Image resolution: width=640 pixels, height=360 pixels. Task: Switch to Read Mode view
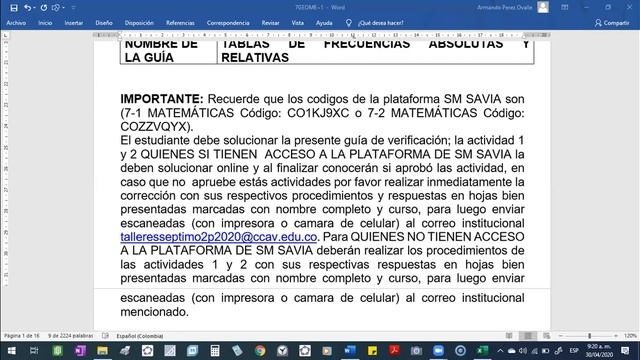(509, 336)
